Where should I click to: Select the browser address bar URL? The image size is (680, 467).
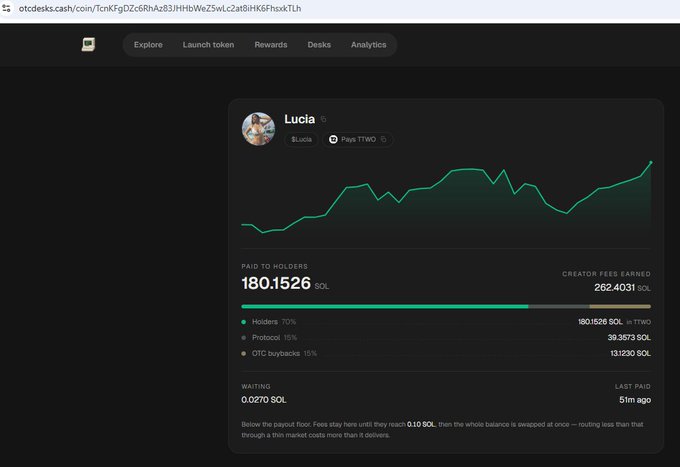160,8
